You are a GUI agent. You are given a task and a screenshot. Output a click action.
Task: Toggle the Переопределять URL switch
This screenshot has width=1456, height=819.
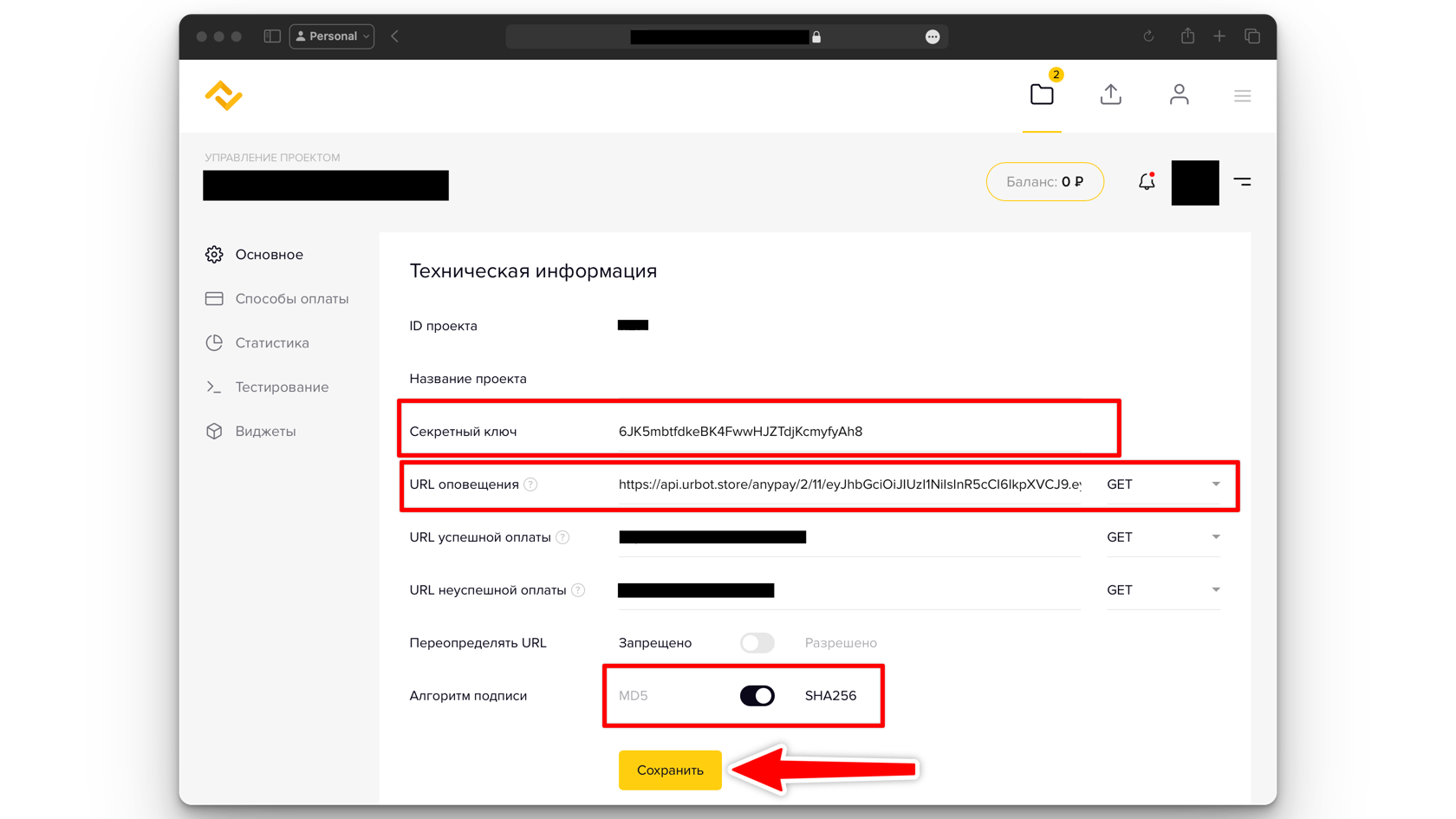tap(757, 643)
